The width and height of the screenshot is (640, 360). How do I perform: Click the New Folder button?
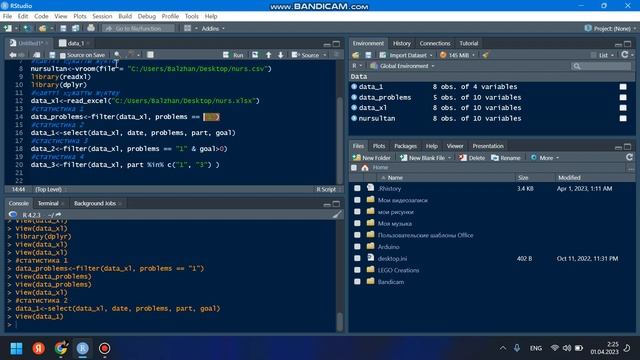pyautogui.click(x=372, y=158)
